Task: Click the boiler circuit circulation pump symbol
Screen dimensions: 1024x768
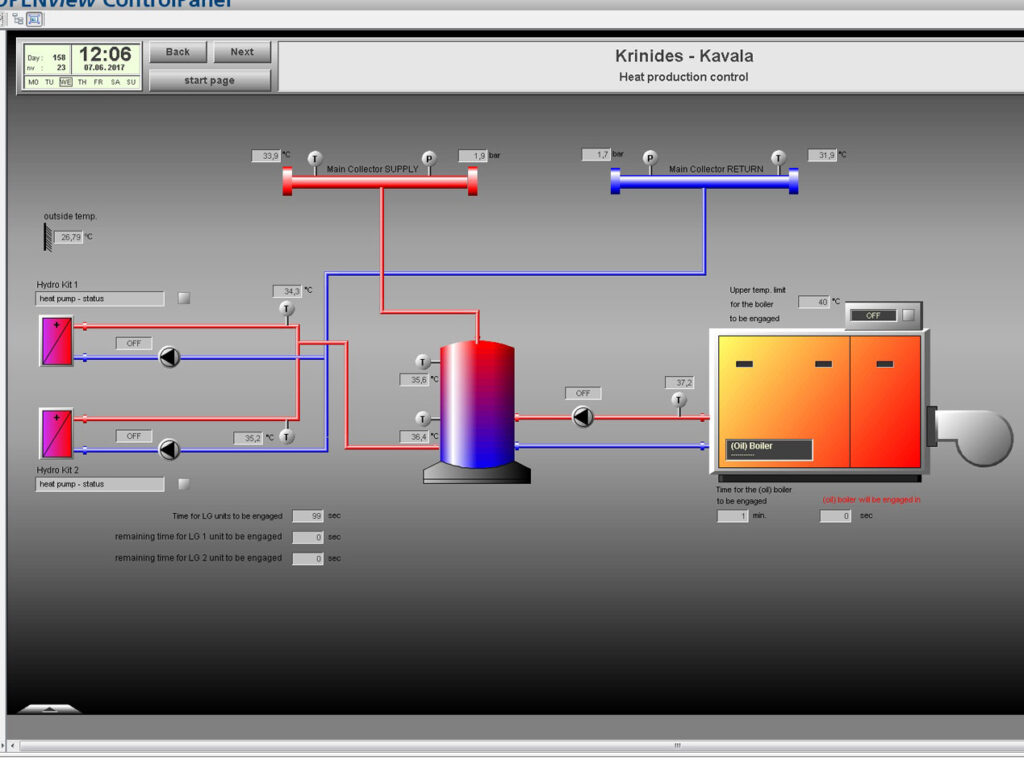Action: tap(583, 417)
